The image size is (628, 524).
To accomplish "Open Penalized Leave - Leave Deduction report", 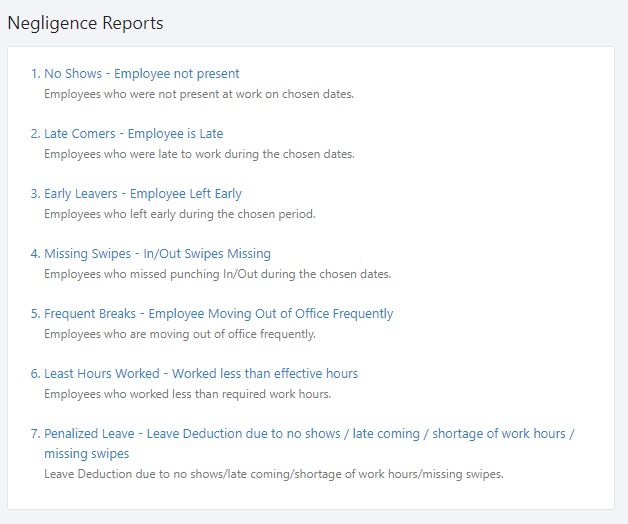I will pyautogui.click(x=303, y=443).
